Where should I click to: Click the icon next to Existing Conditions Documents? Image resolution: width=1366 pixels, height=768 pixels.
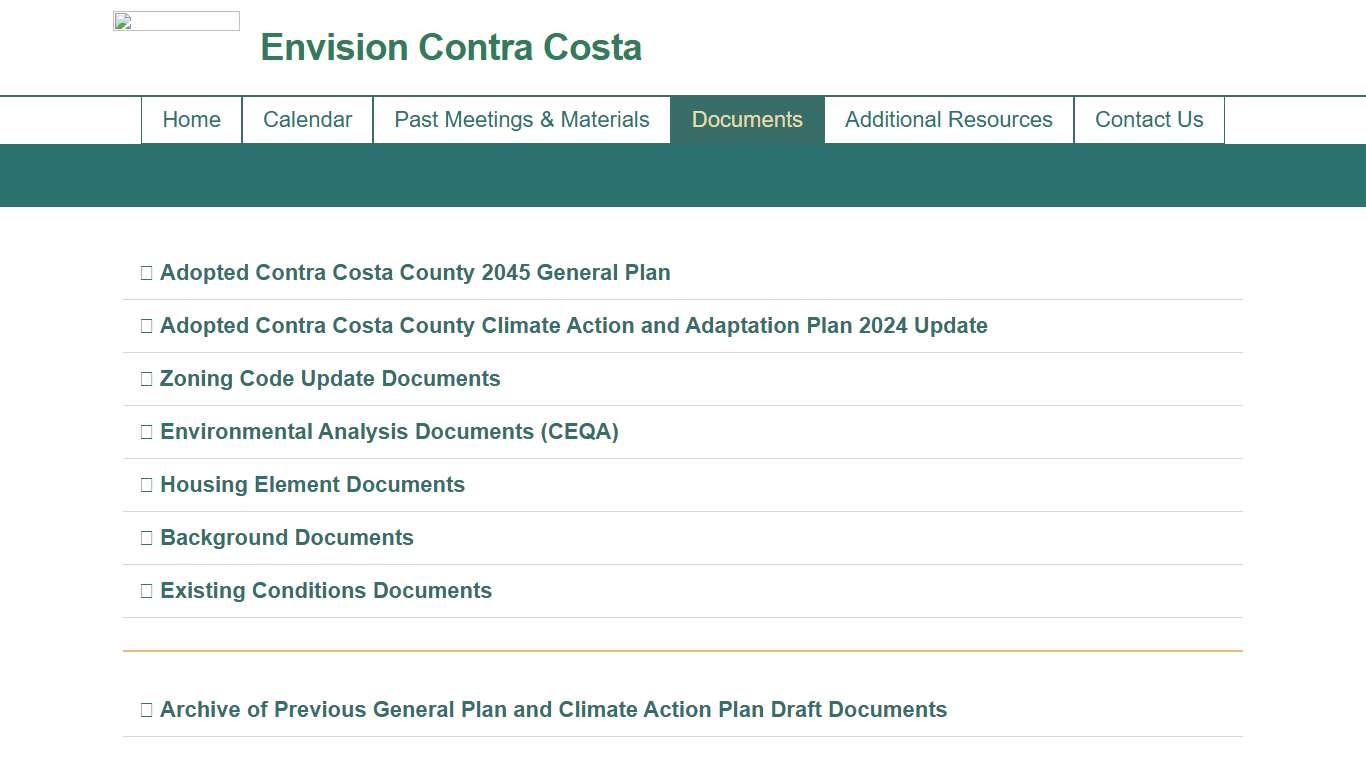146,590
